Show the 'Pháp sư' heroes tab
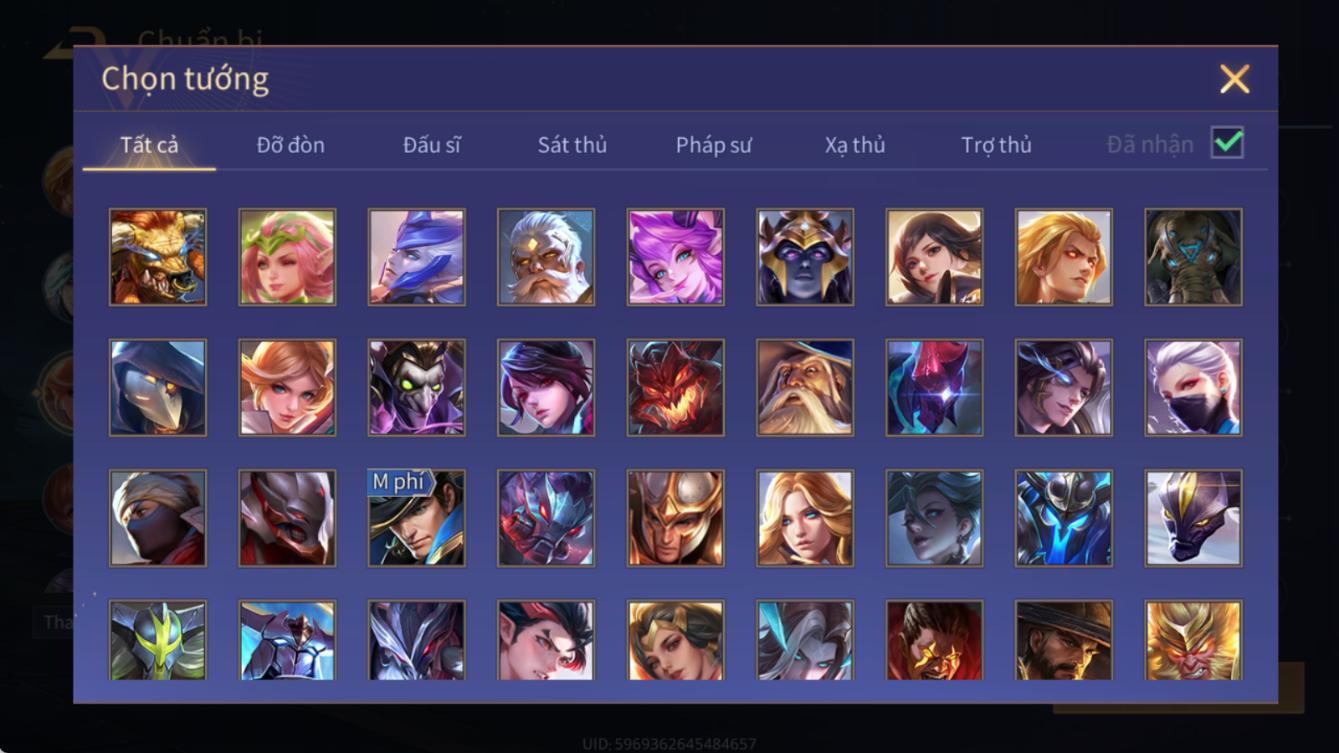 [713, 145]
